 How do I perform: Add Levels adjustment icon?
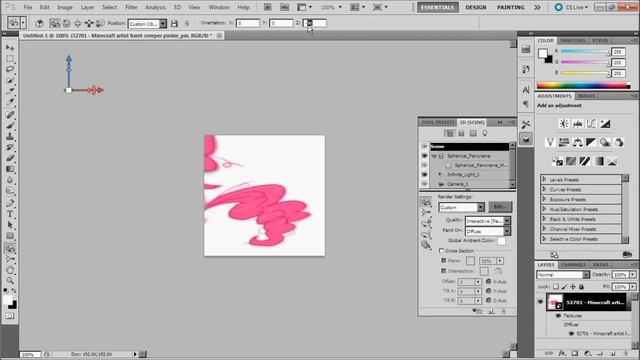point(578,123)
